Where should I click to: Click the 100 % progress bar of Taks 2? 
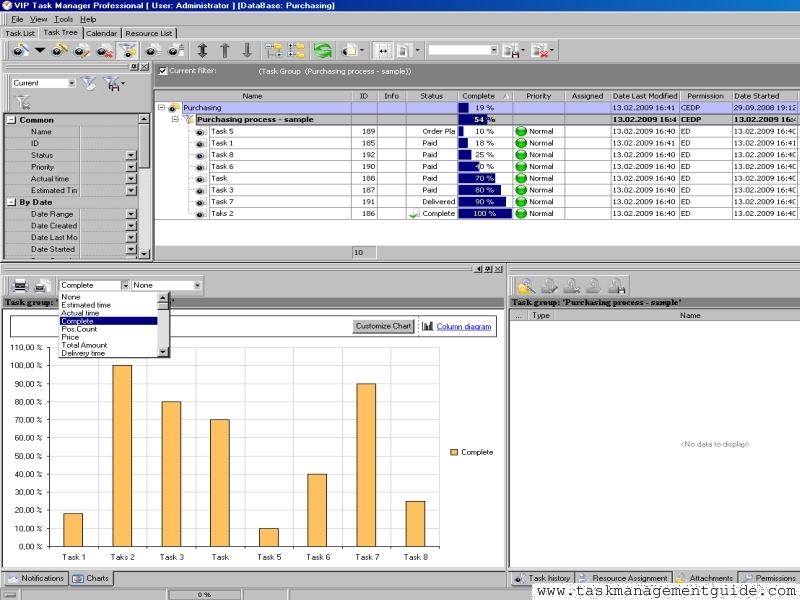coord(485,214)
